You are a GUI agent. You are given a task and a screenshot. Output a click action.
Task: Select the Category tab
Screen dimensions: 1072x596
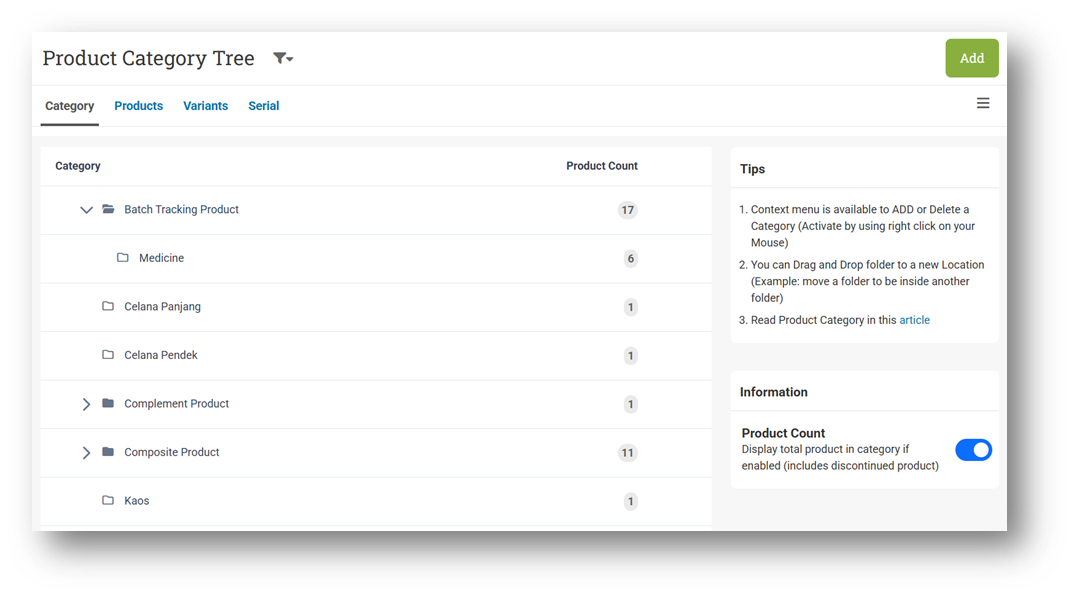(x=70, y=106)
